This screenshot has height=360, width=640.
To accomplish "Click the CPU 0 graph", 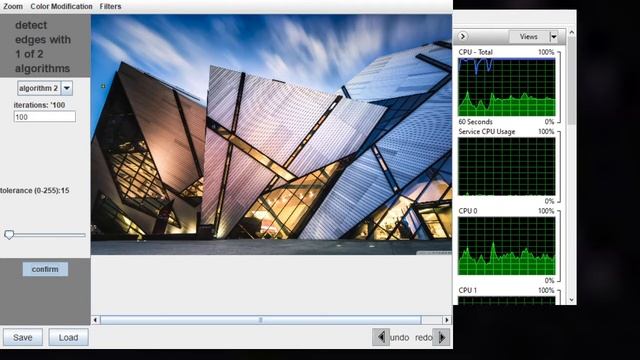I will 507,246.
